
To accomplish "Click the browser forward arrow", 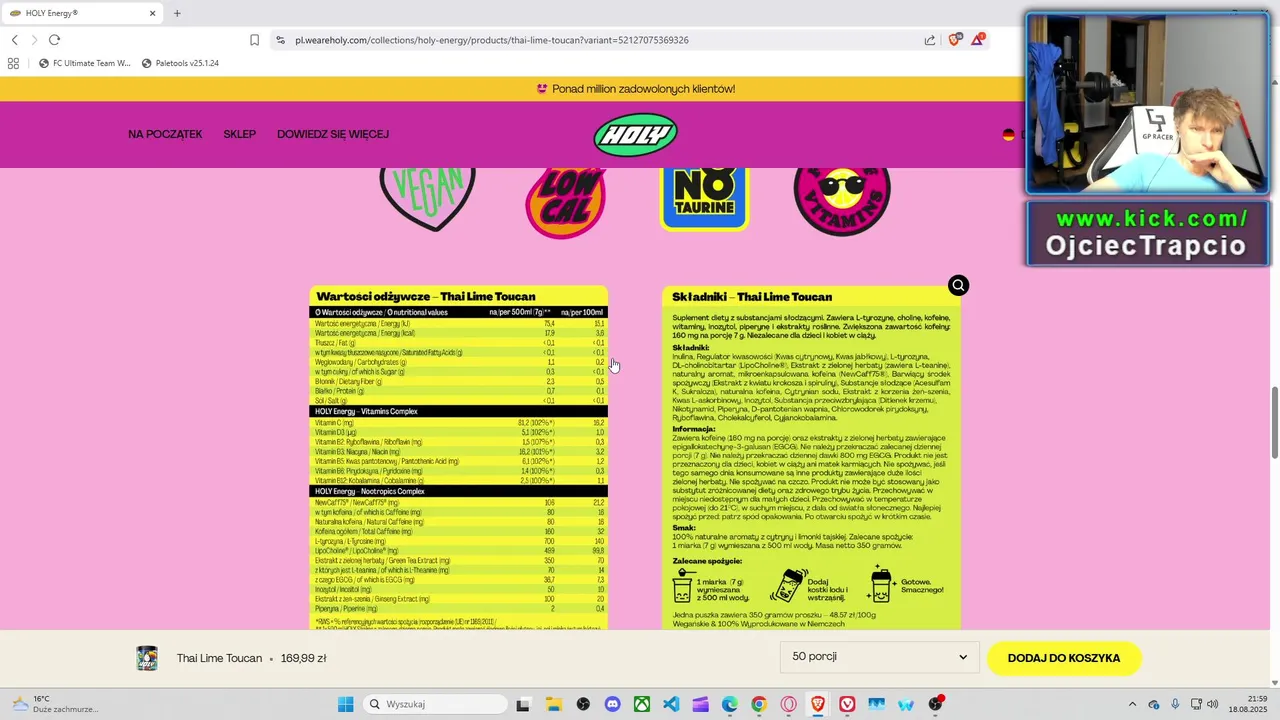I will pyautogui.click(x=34, y=40).
